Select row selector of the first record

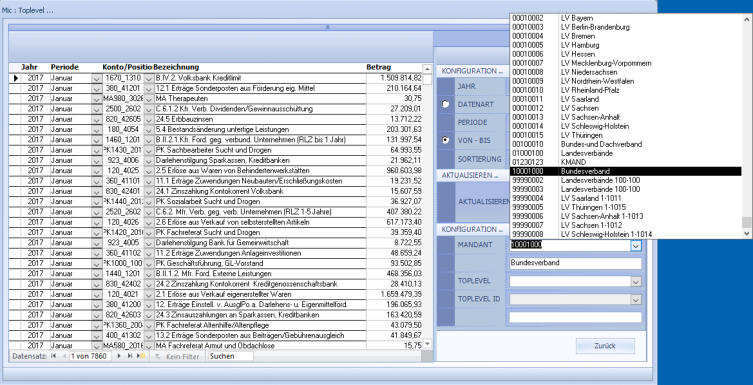point(15,78)
